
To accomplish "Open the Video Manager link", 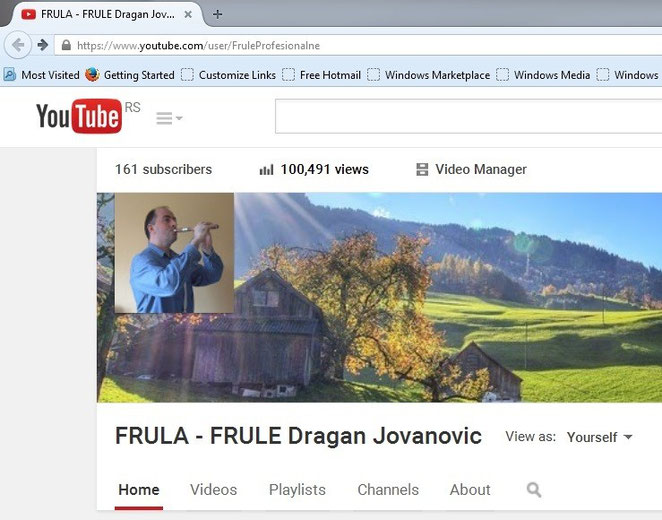I will click(481, 169).
